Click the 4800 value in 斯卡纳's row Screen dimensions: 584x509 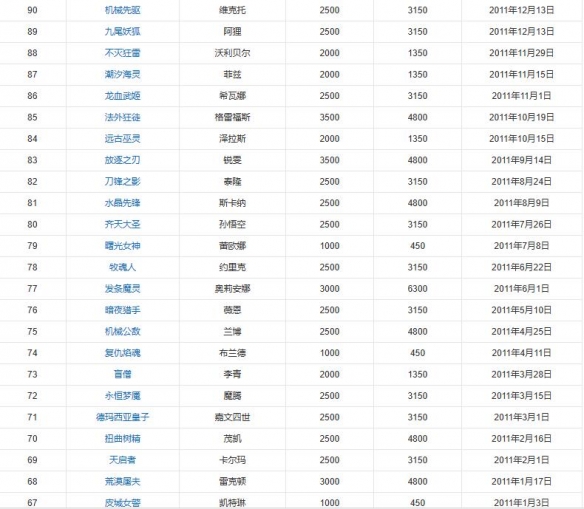[418, 203]
